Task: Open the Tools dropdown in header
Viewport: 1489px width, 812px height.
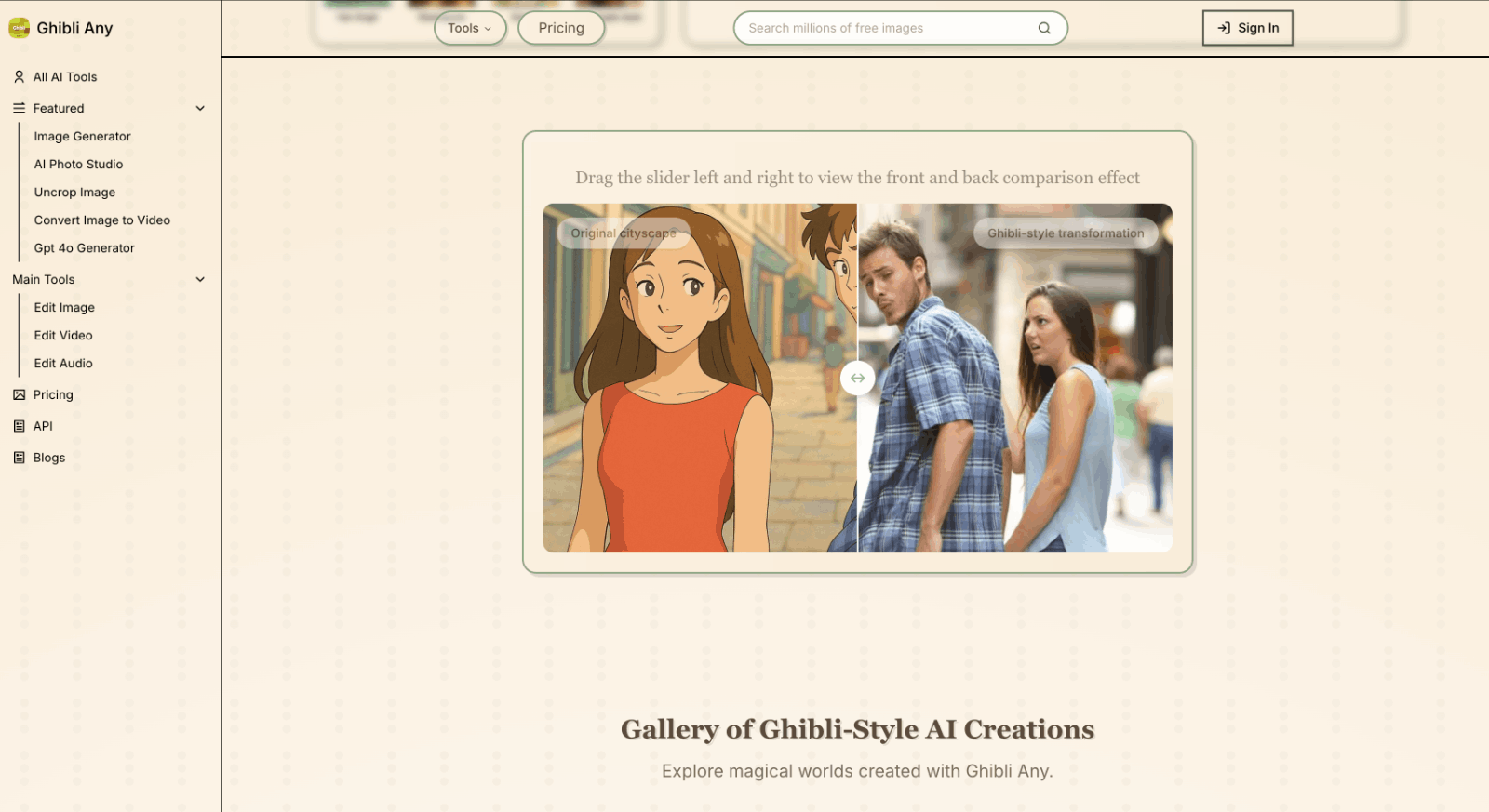Action: [470, 28]
